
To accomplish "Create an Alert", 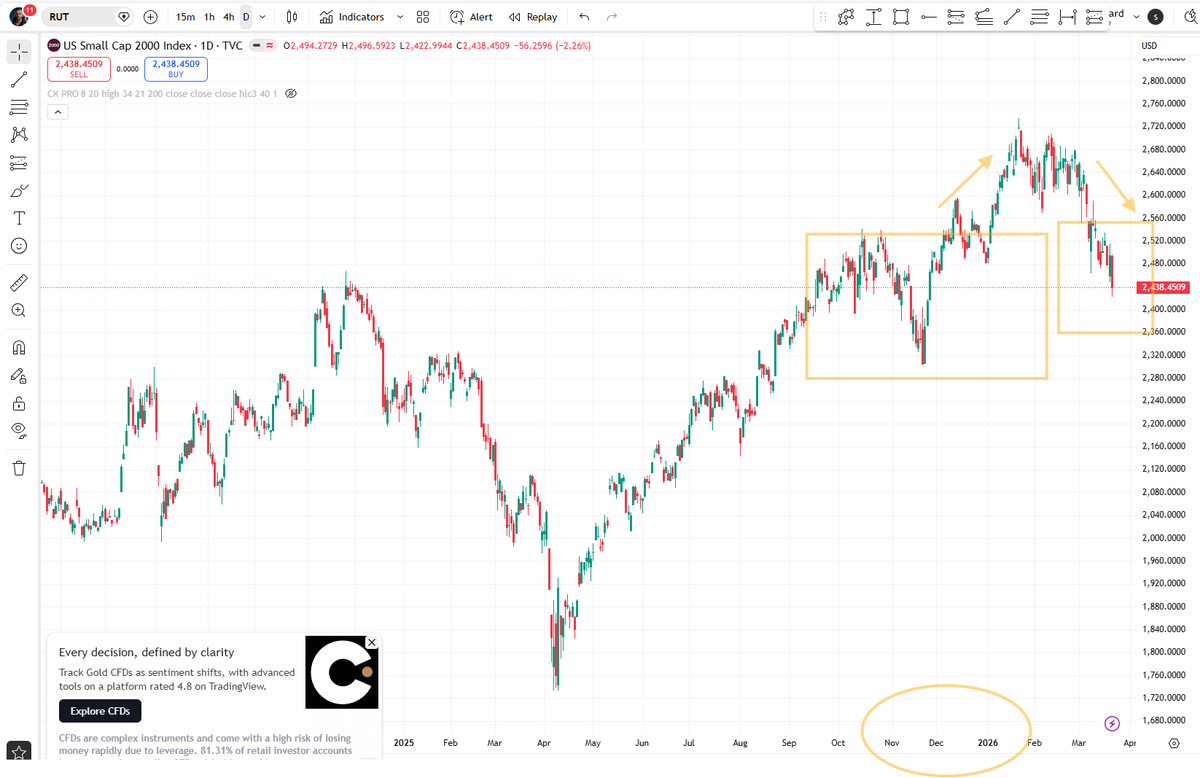I will [471, 17].
